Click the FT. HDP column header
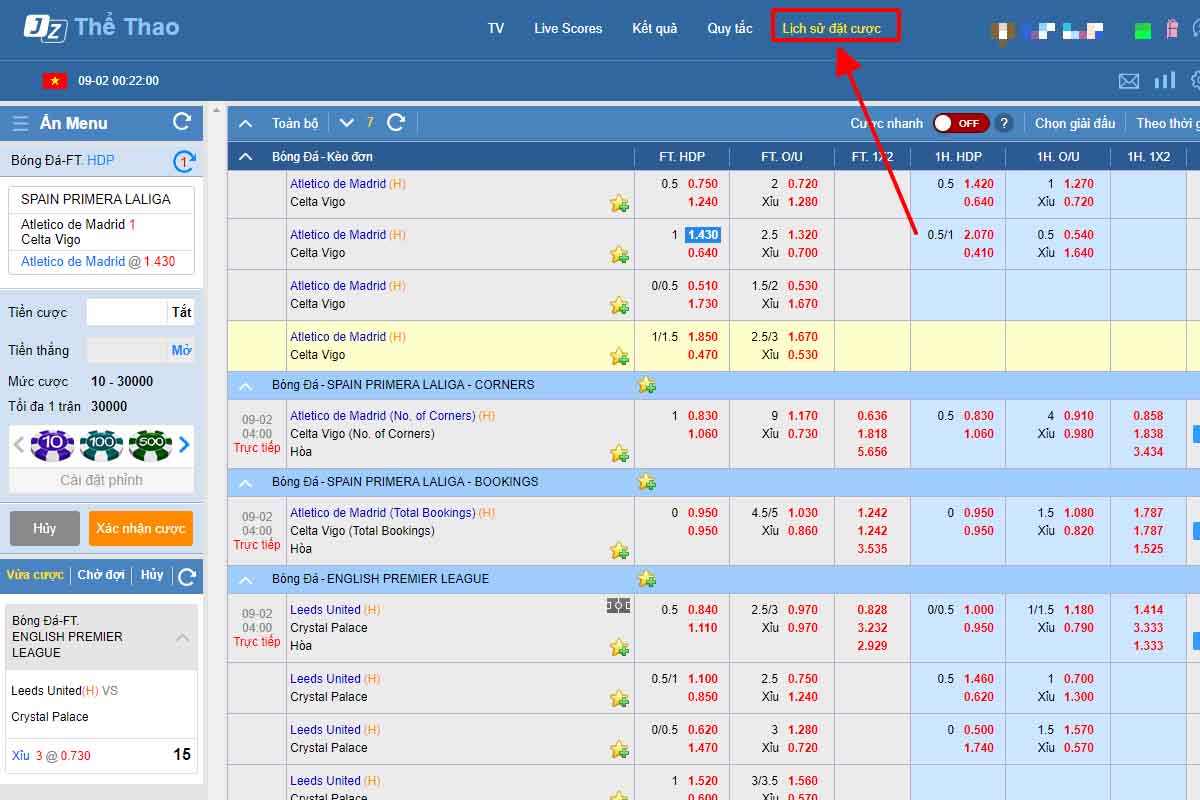Viewport: 1200px width, 800px height. (x=682, y=157)
